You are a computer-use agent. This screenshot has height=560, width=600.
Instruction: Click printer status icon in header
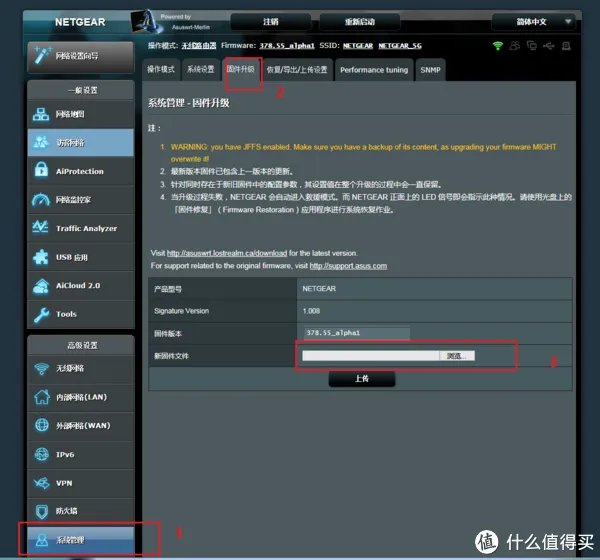coord(566,46)
